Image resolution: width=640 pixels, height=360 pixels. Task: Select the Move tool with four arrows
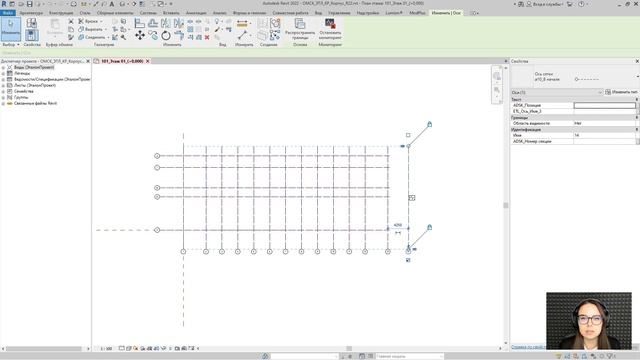[x=140, y=36]
